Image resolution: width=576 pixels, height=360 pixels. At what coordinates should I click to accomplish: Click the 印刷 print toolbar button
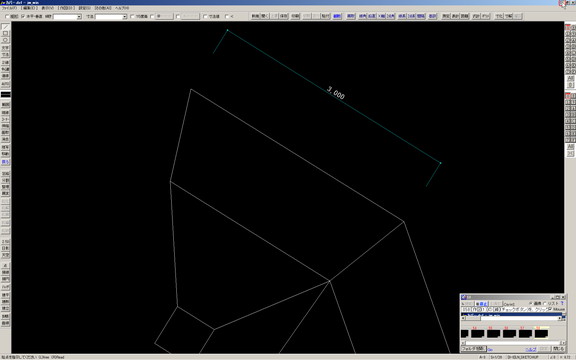click(x=295, y=16)
